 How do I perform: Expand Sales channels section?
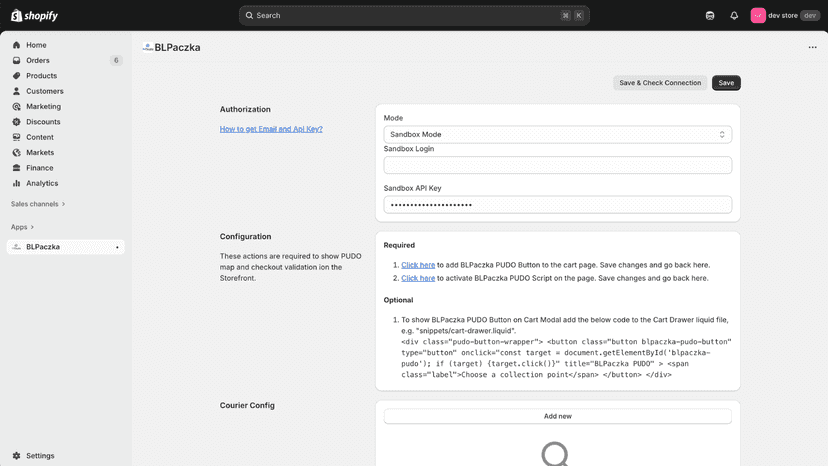tap(38, 204)
